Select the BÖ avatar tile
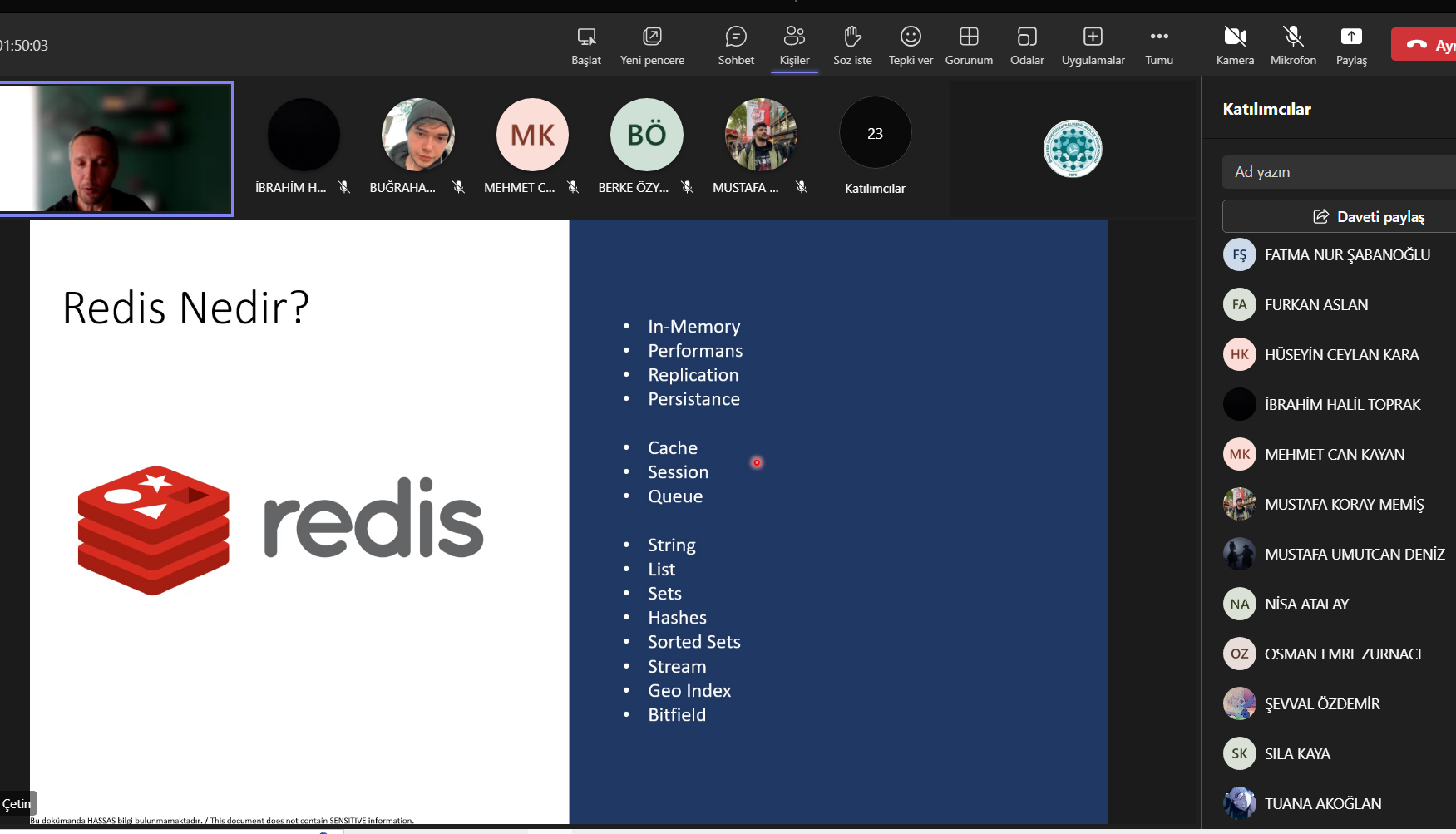This screenshot has height=834, width=1456. pyautogui.click(x=647, y=134)
